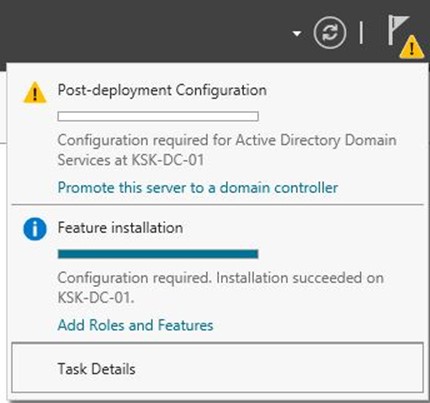Click the dark header bar left of the dropdown arrow
430x403 pixels.
(x=143, y=30)
